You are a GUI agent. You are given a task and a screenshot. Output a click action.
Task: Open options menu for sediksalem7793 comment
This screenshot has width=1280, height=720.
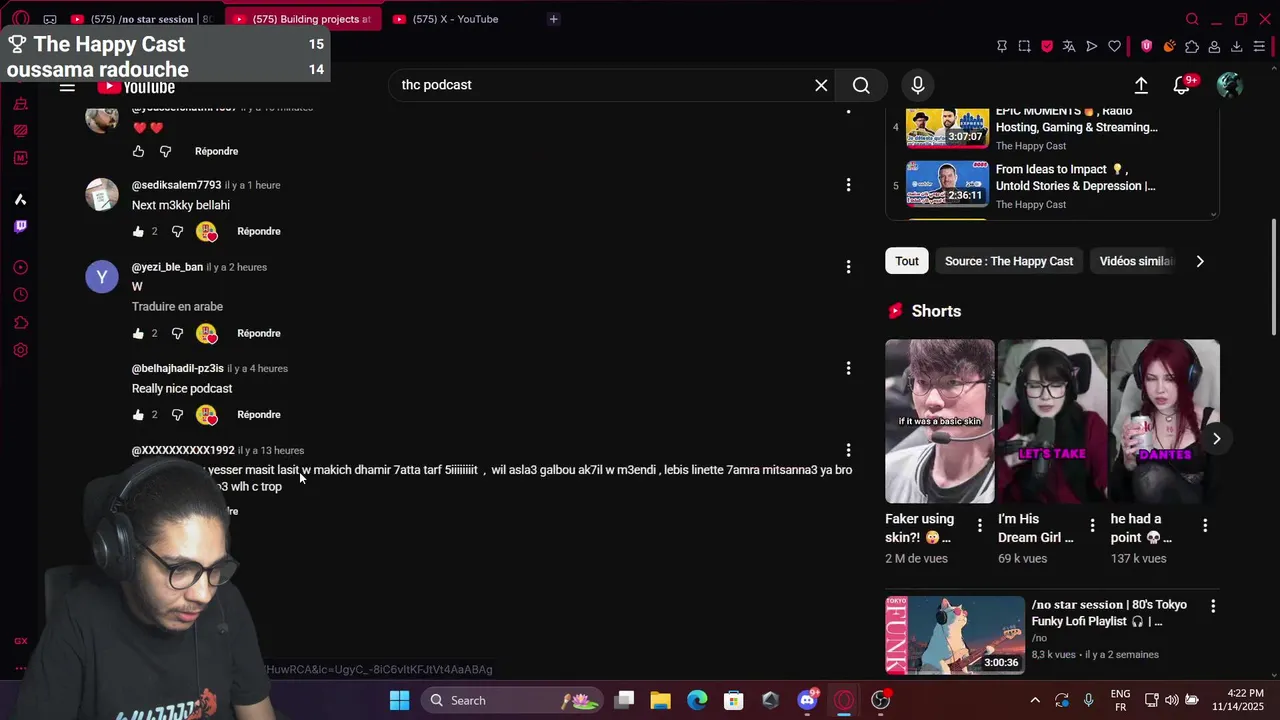click(848, 185)
